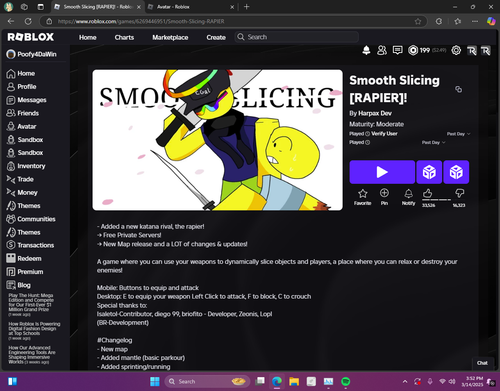
Task: Go to Marketplace in top navigation
Action: (x=170, y=37)
